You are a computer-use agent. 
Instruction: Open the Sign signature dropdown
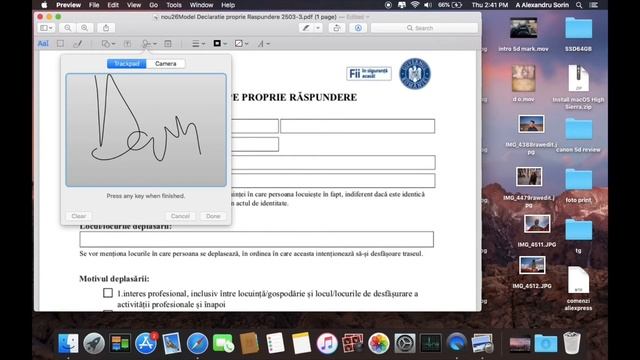point(149,43)
